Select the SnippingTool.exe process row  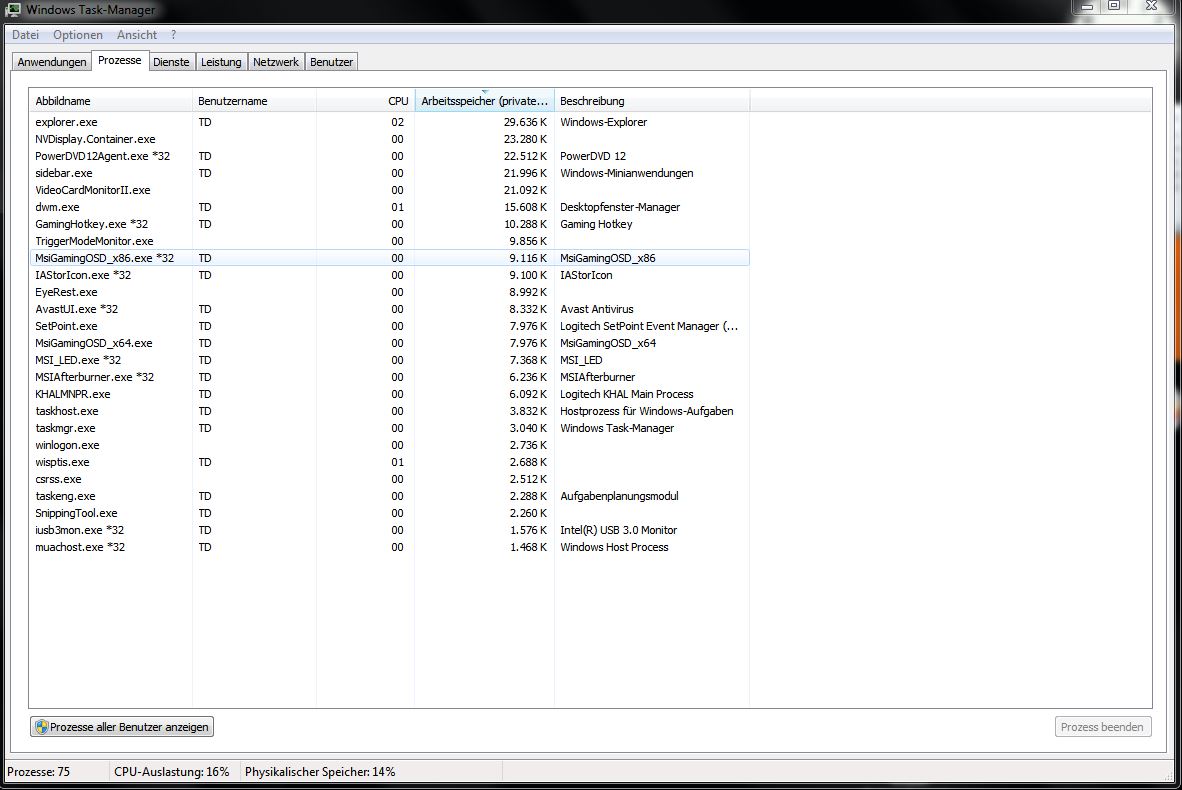[390, 513]
